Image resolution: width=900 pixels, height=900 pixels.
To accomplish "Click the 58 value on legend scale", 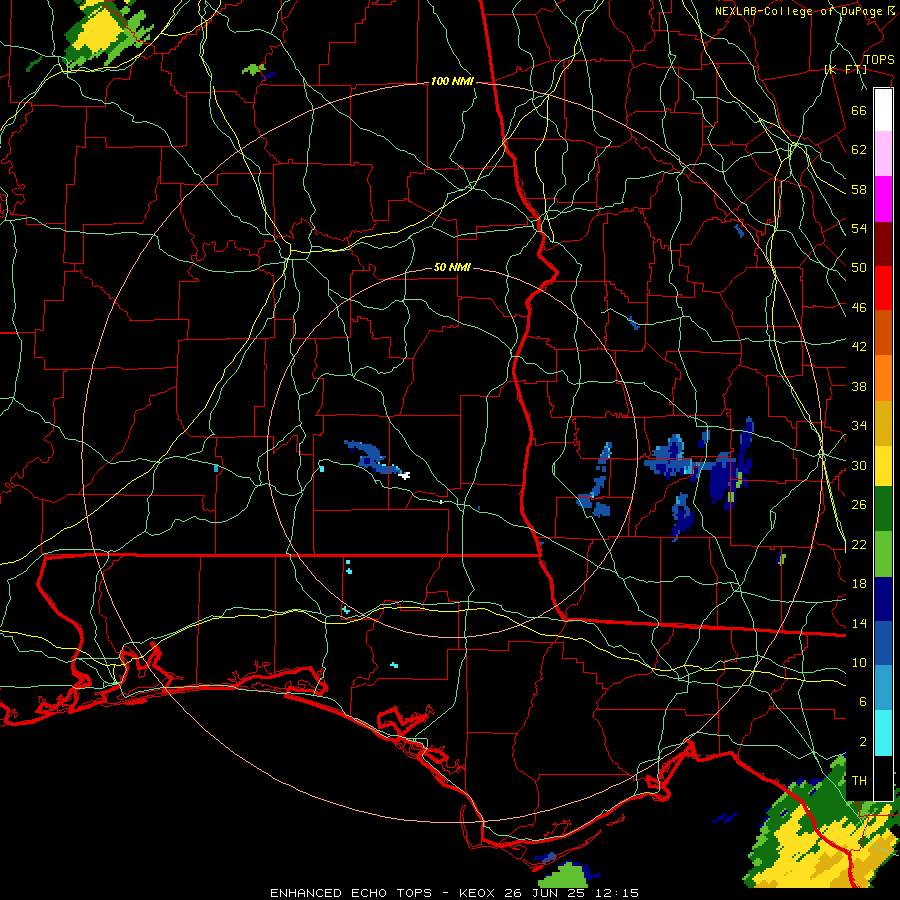I will pyautogui.click(x=859, y=189).
